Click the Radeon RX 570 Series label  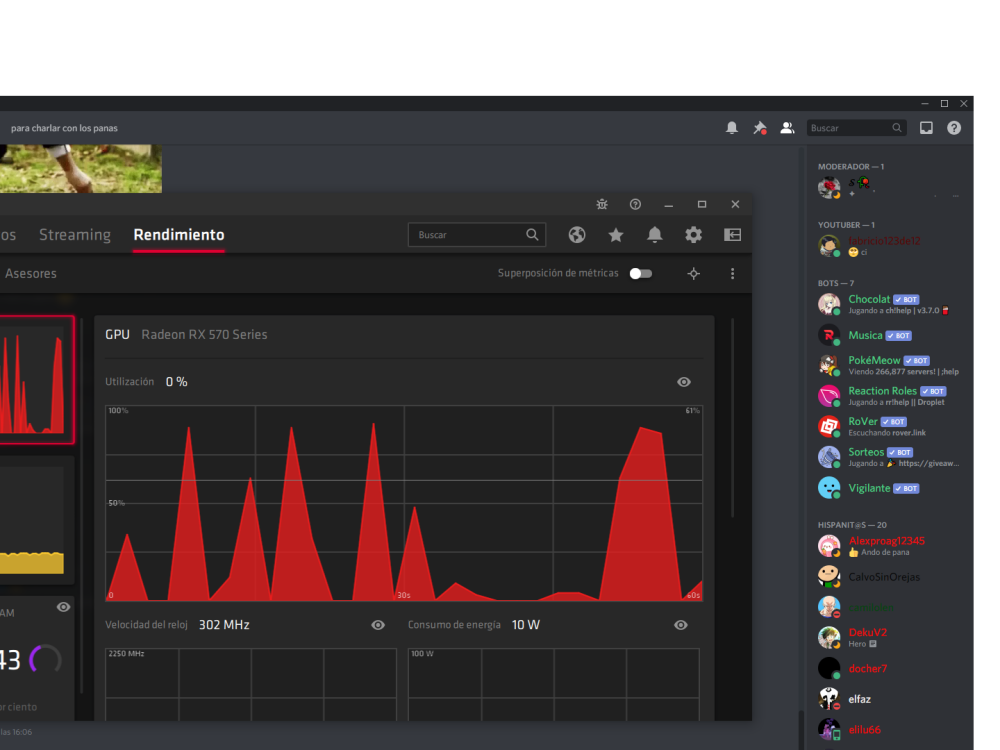click(x=204, y=335)
